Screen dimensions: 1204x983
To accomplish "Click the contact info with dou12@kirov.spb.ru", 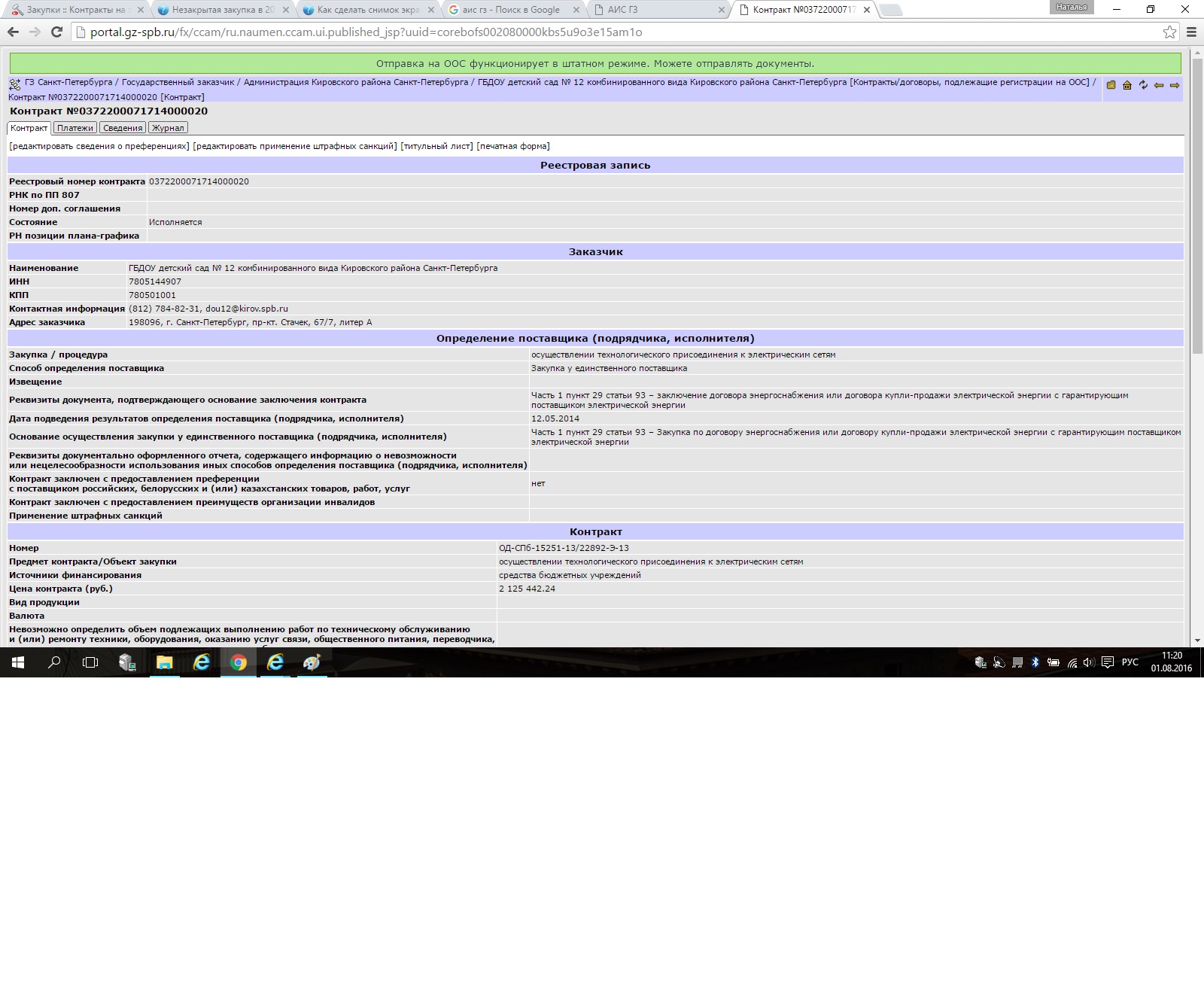I will point(208,309).
